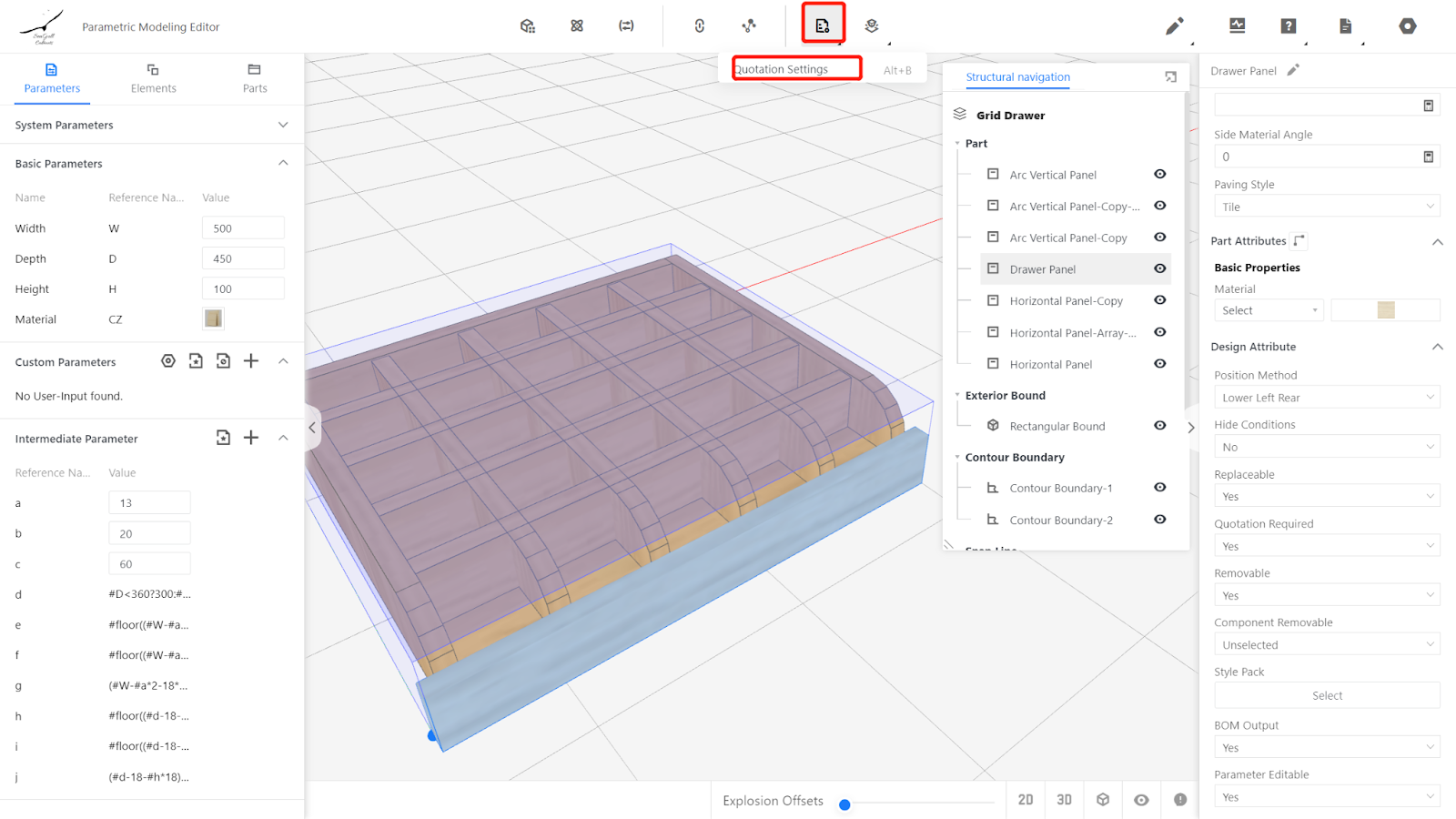
Task: Switch to the Elements tab
Action: coord(153,78)
